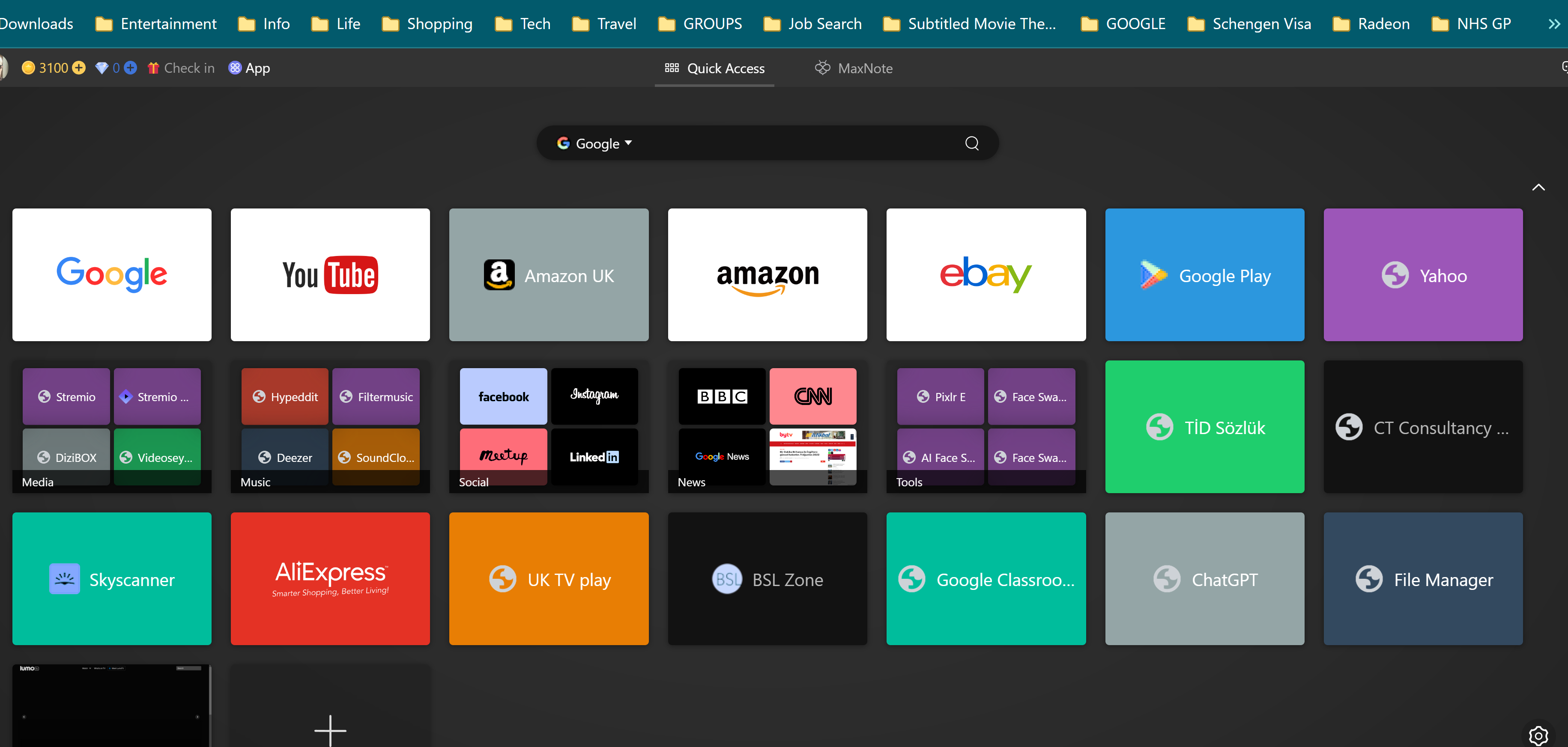Viewport: 1568px width, 747px height.
Task: Open the BSL Zone tile
Action: [x=767, y=578]
